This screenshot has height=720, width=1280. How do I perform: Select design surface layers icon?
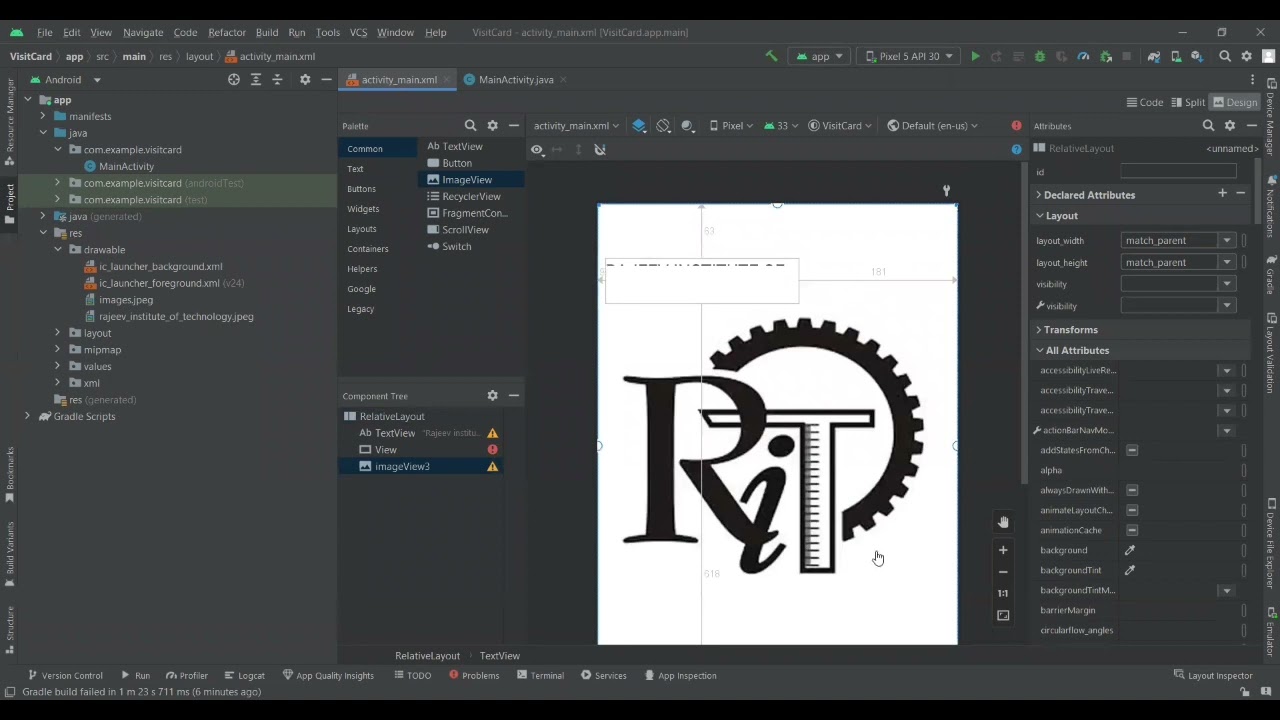pos(639,125)
